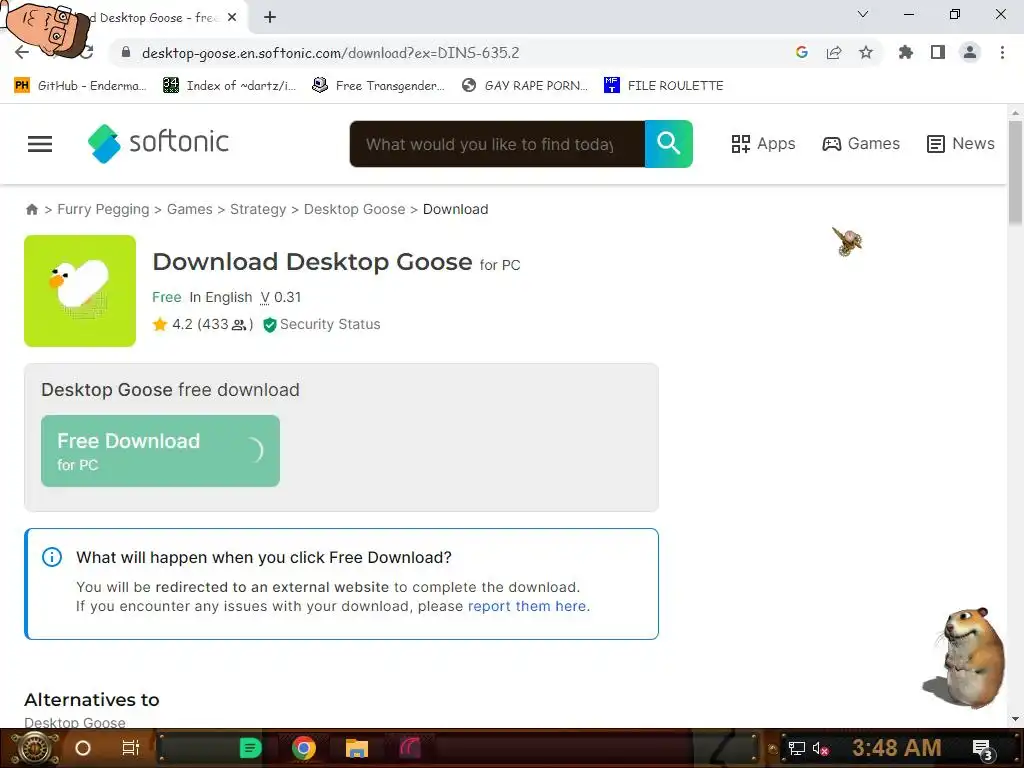Click the Free Download for PC button
1024x768 pixels.
[x=160, y=451]
